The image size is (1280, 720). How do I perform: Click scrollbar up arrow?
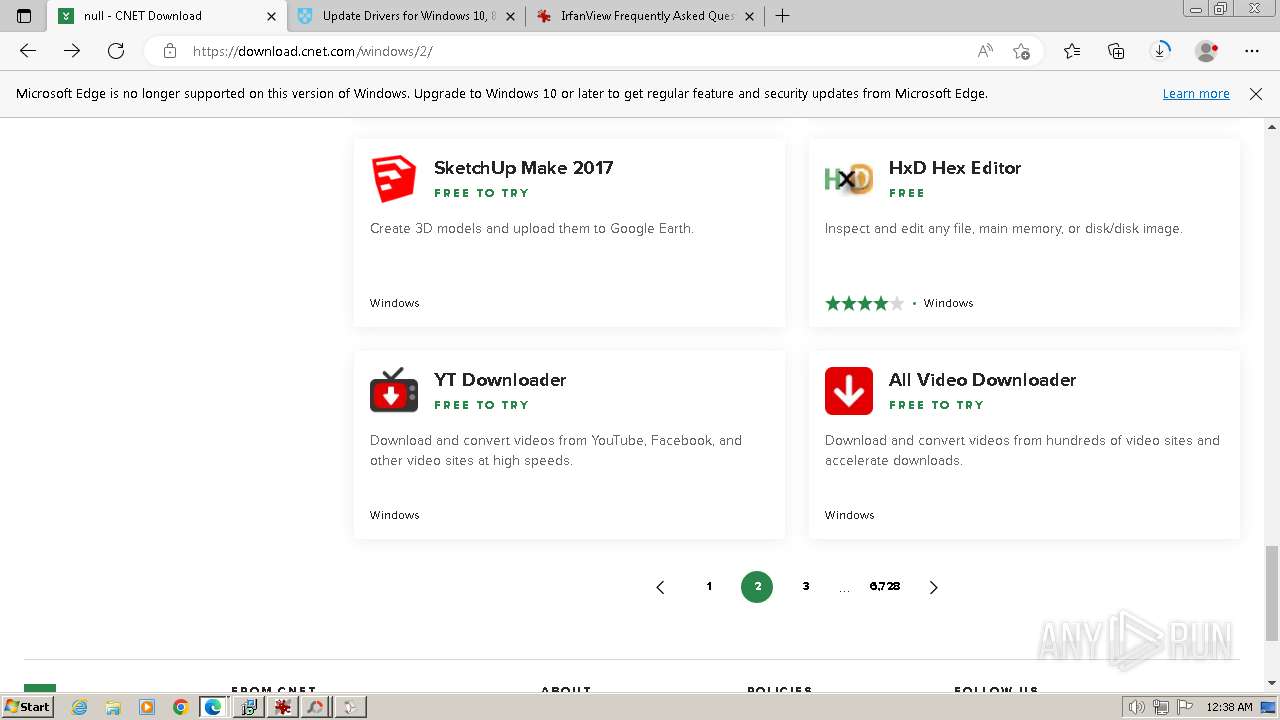(1272, 127)
